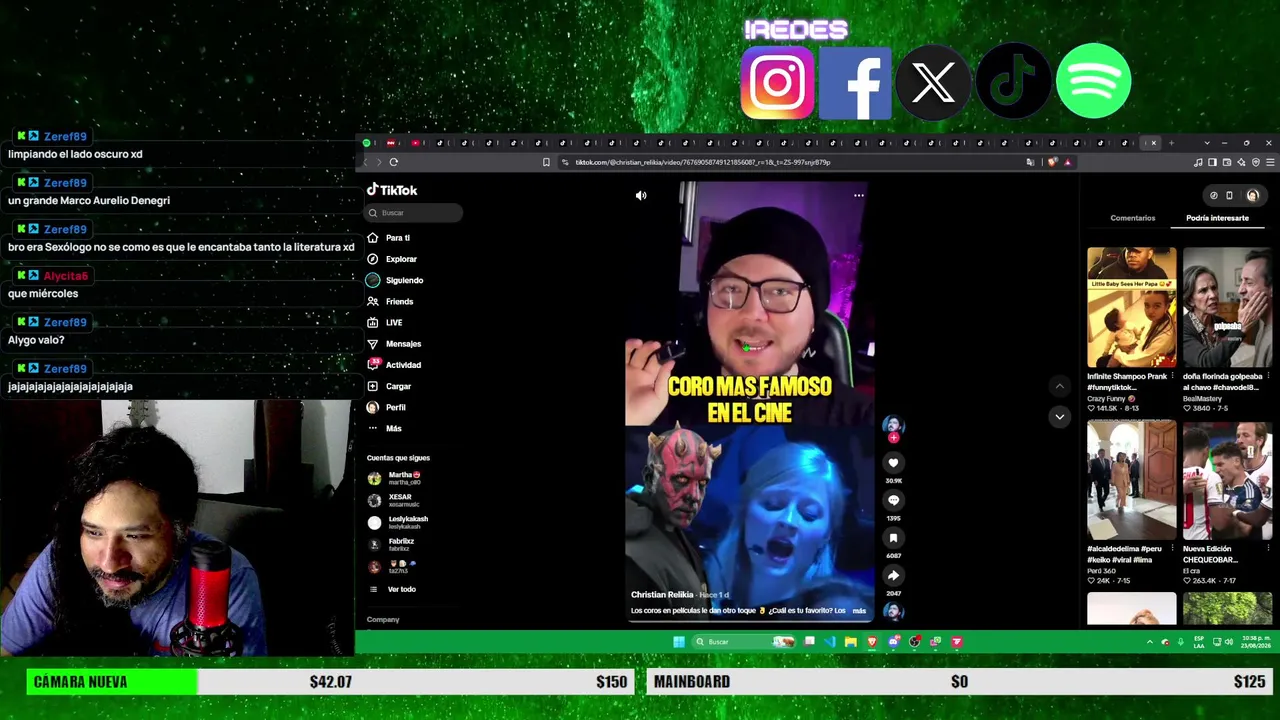Reload the page with the browser refresh button
This screenshot has height=720, width=1280.
tap(394, 162)
